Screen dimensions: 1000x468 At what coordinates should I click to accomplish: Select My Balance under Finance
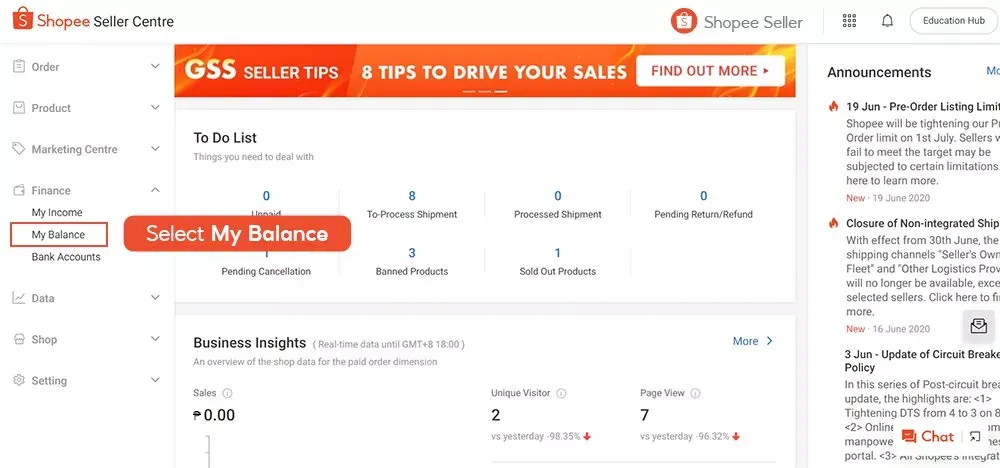point(59,235)
